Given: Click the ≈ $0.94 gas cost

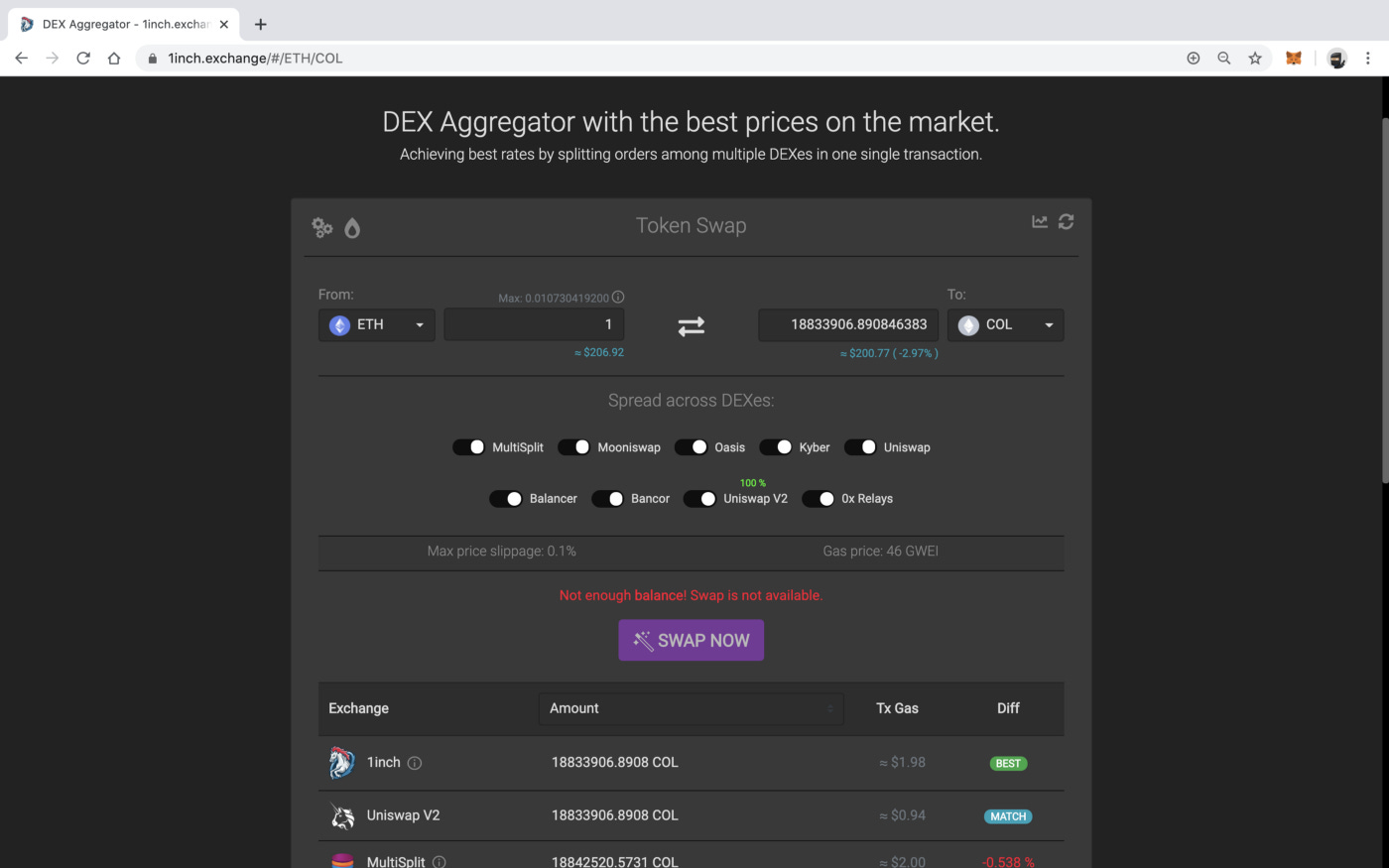Looking at the screenshot, I should pos(902,815).
